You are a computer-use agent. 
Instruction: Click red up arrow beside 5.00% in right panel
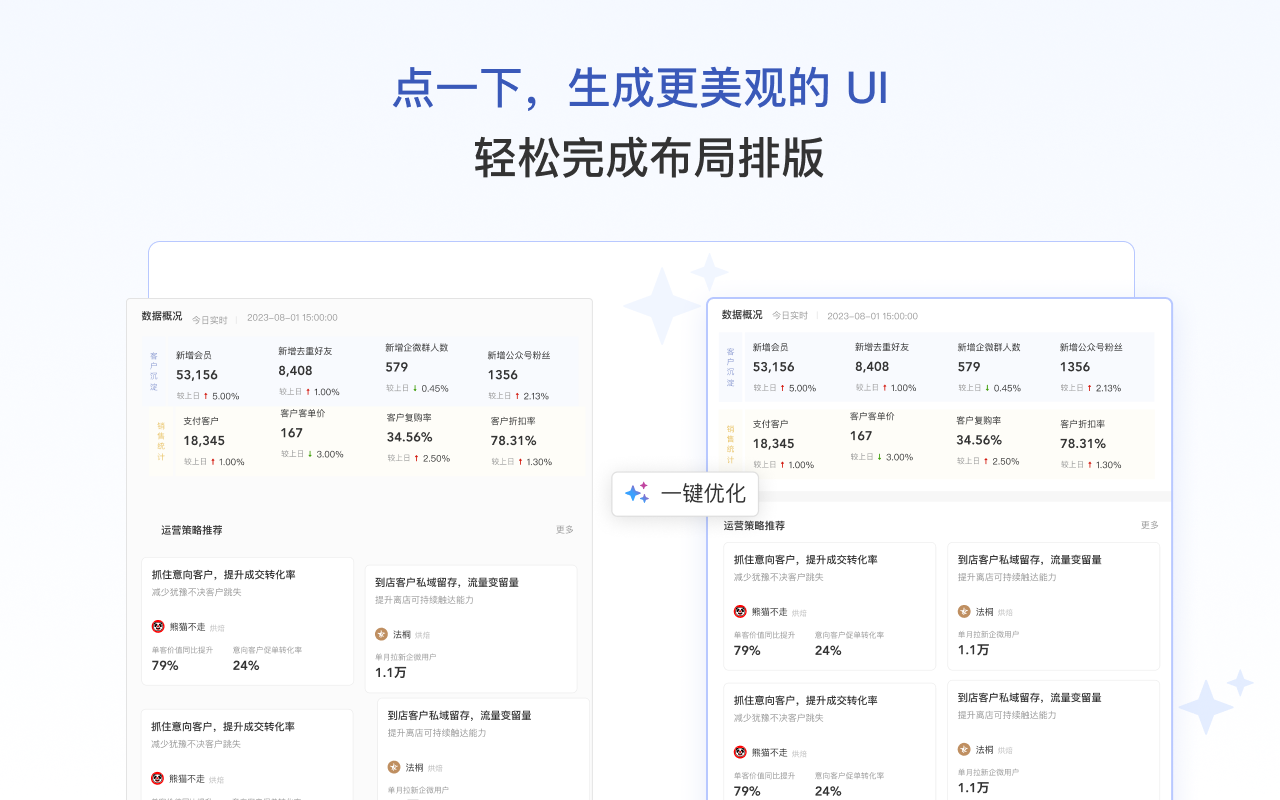click(783, 388)
